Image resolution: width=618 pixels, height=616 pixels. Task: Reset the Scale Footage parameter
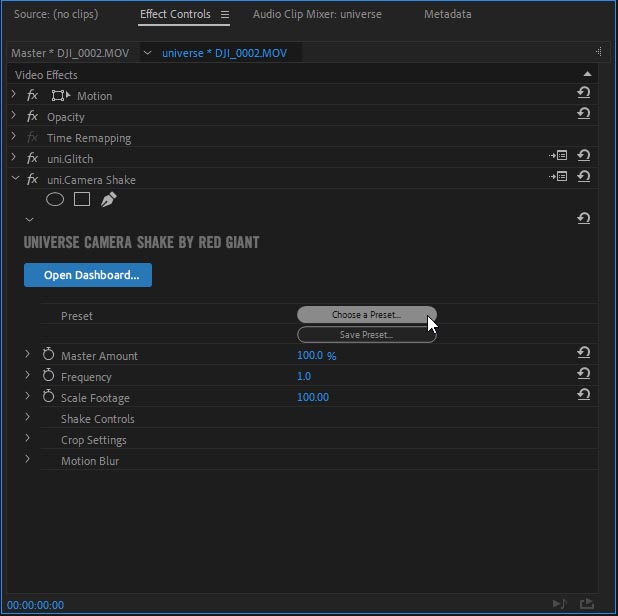[x=583, y=395]
